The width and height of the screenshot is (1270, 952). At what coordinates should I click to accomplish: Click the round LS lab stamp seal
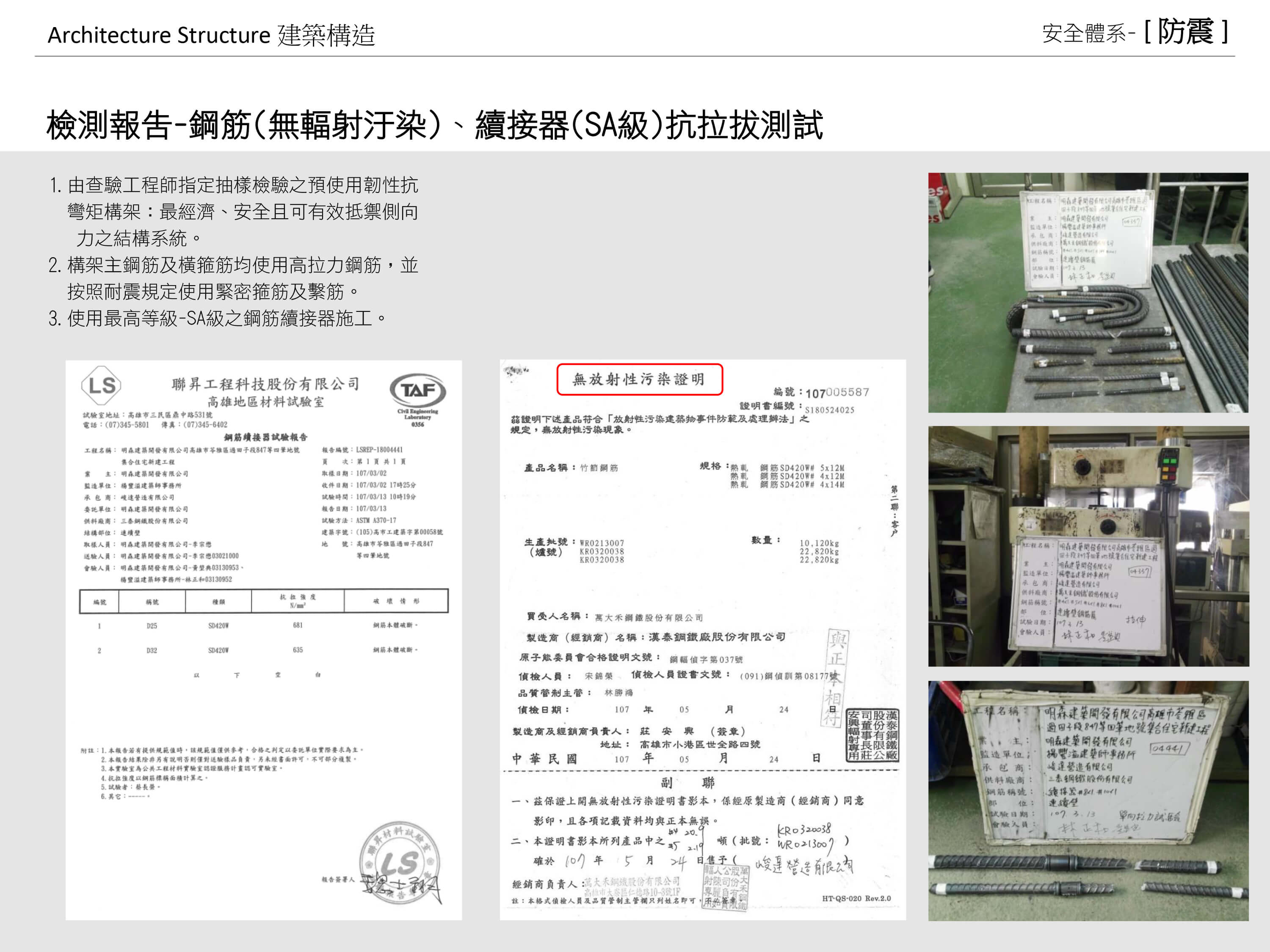400,862
